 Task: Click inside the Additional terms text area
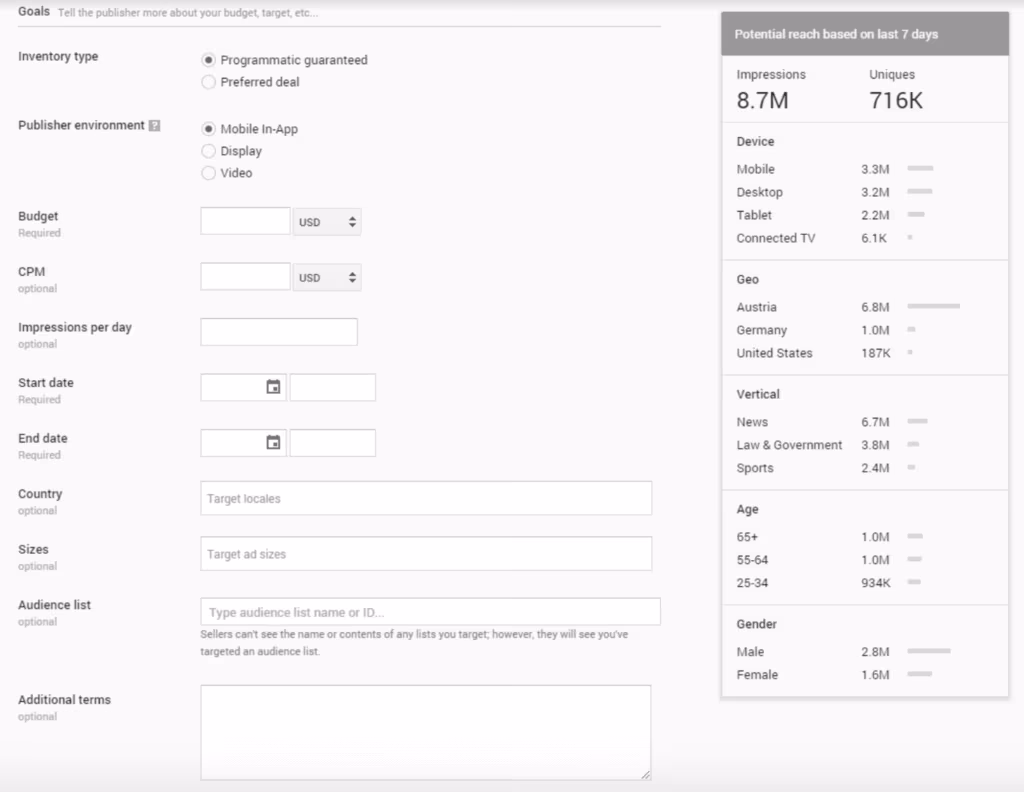click(x=425, y=732)
